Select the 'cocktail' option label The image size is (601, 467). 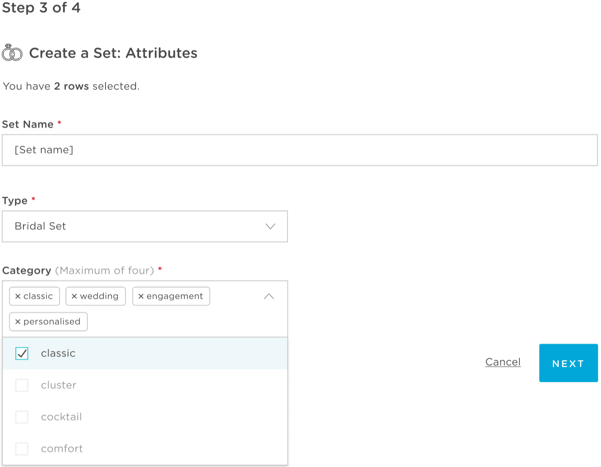pos(61,417)
